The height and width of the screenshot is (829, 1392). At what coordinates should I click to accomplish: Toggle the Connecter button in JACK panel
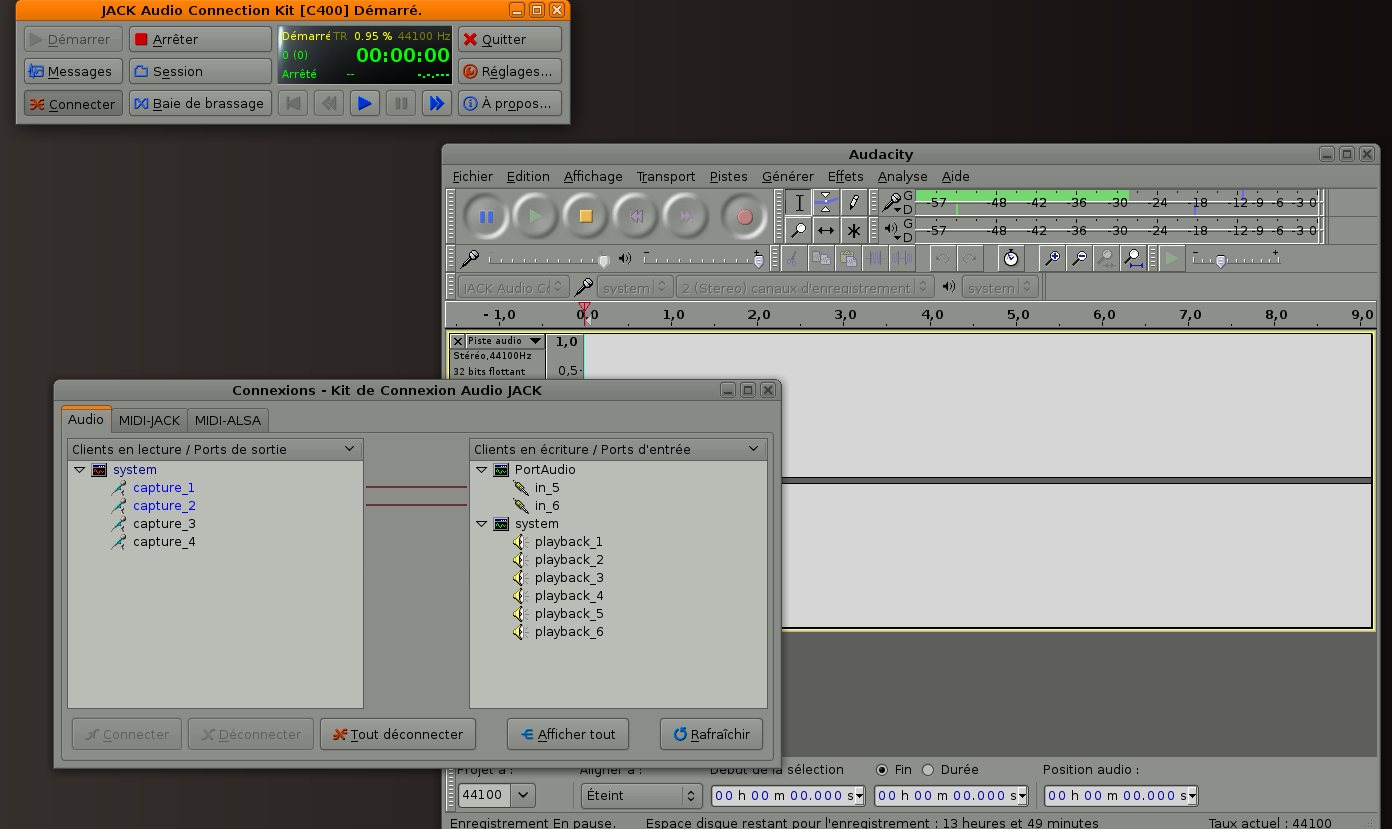tap(73, 103)
